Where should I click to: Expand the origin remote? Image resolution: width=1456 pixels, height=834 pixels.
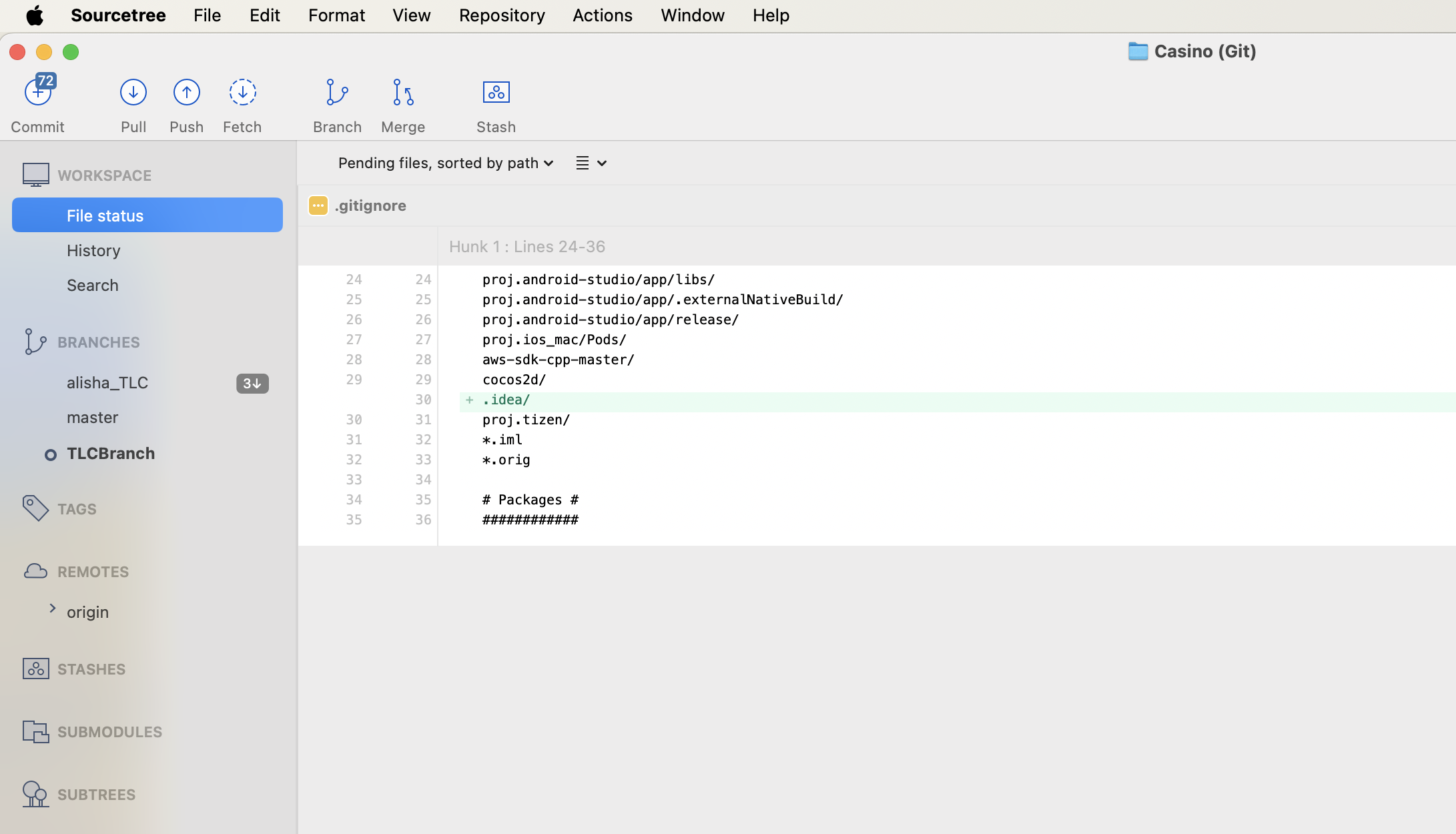[x=53, y=608]
